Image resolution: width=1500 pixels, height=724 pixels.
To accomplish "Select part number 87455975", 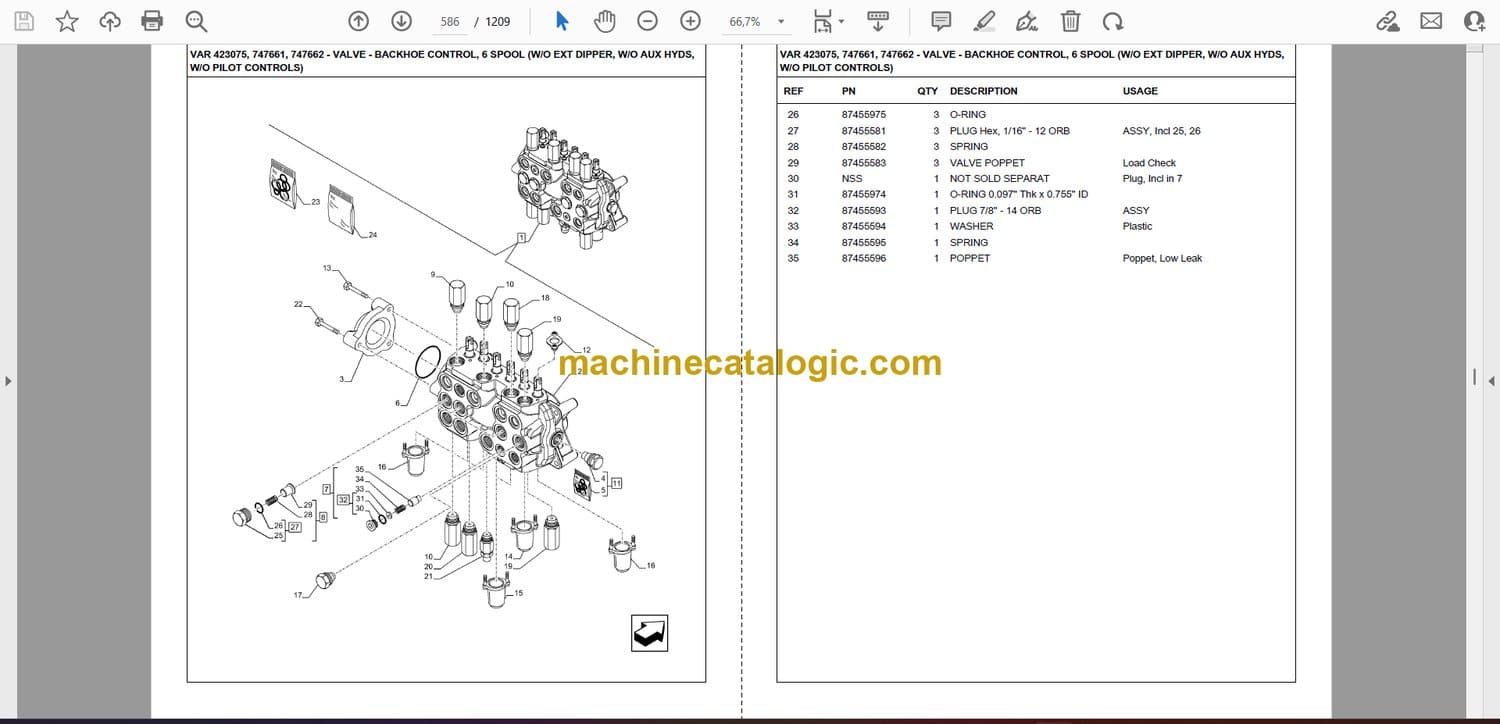I will tap(864, 115).
